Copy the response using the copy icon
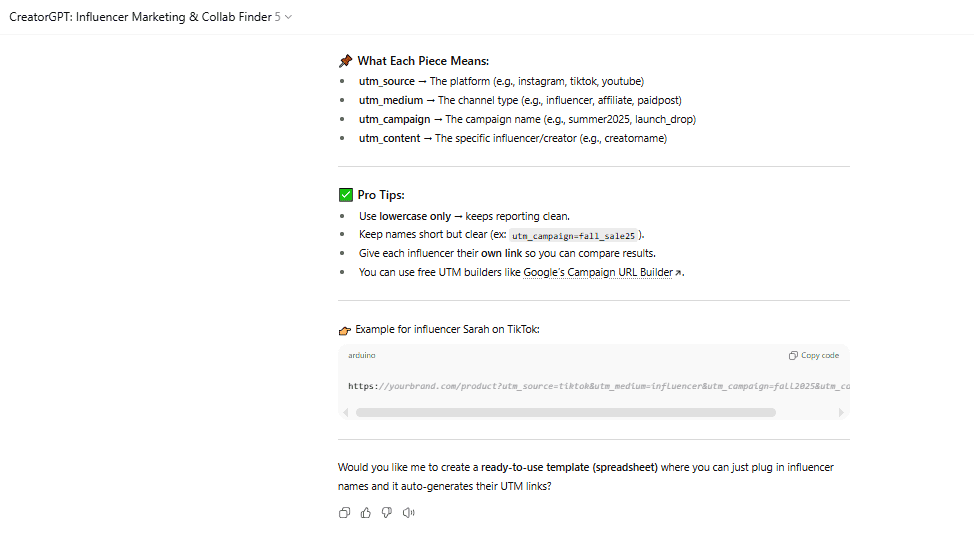This screenshot has height=547, width=974. click(344, 513)
